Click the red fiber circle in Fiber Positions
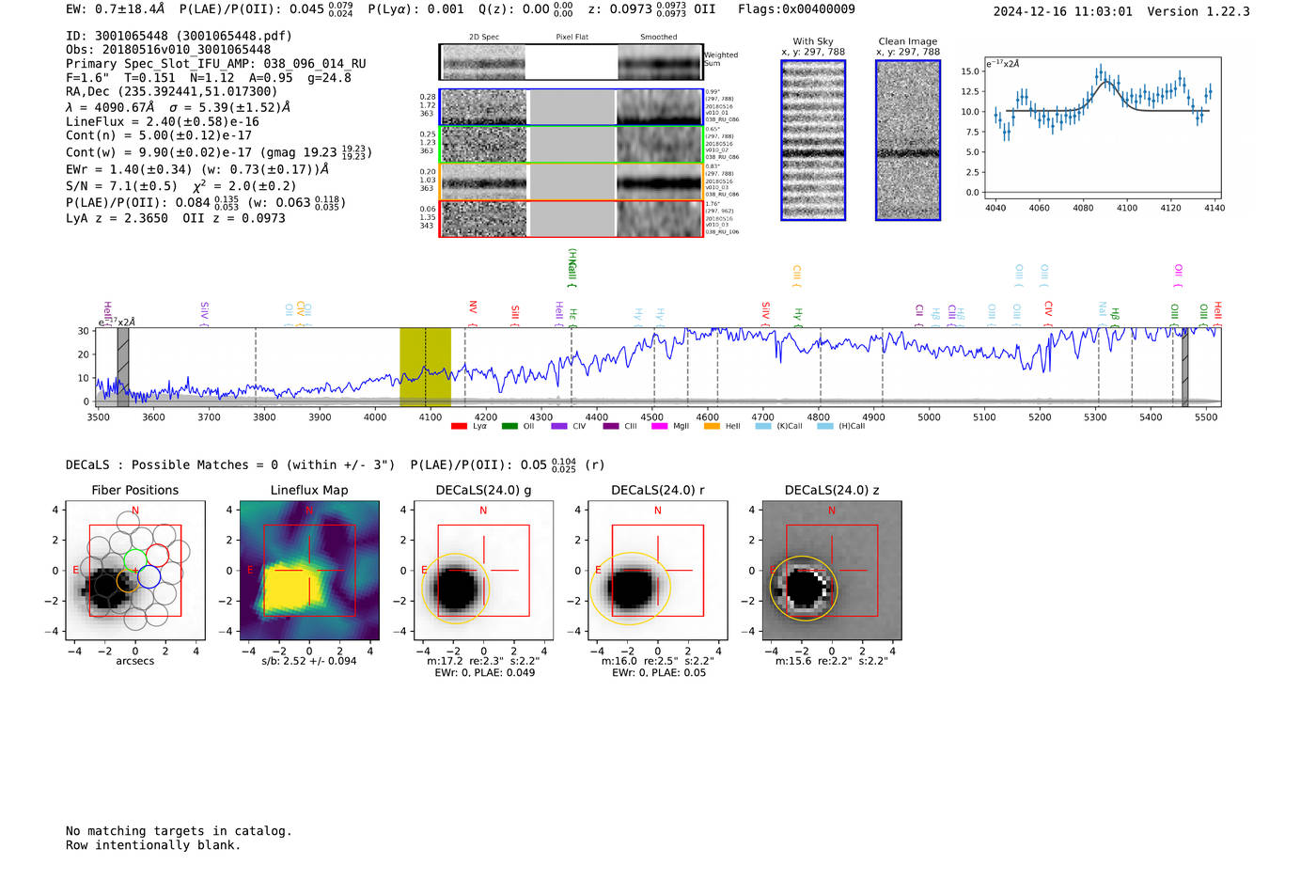 click(x=157, y=556)
